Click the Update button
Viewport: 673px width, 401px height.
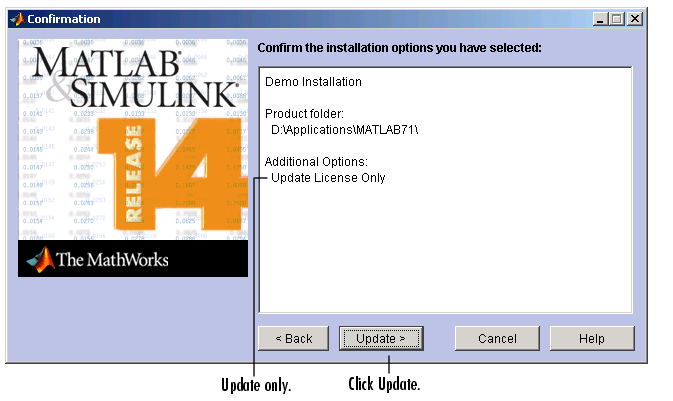381,338
